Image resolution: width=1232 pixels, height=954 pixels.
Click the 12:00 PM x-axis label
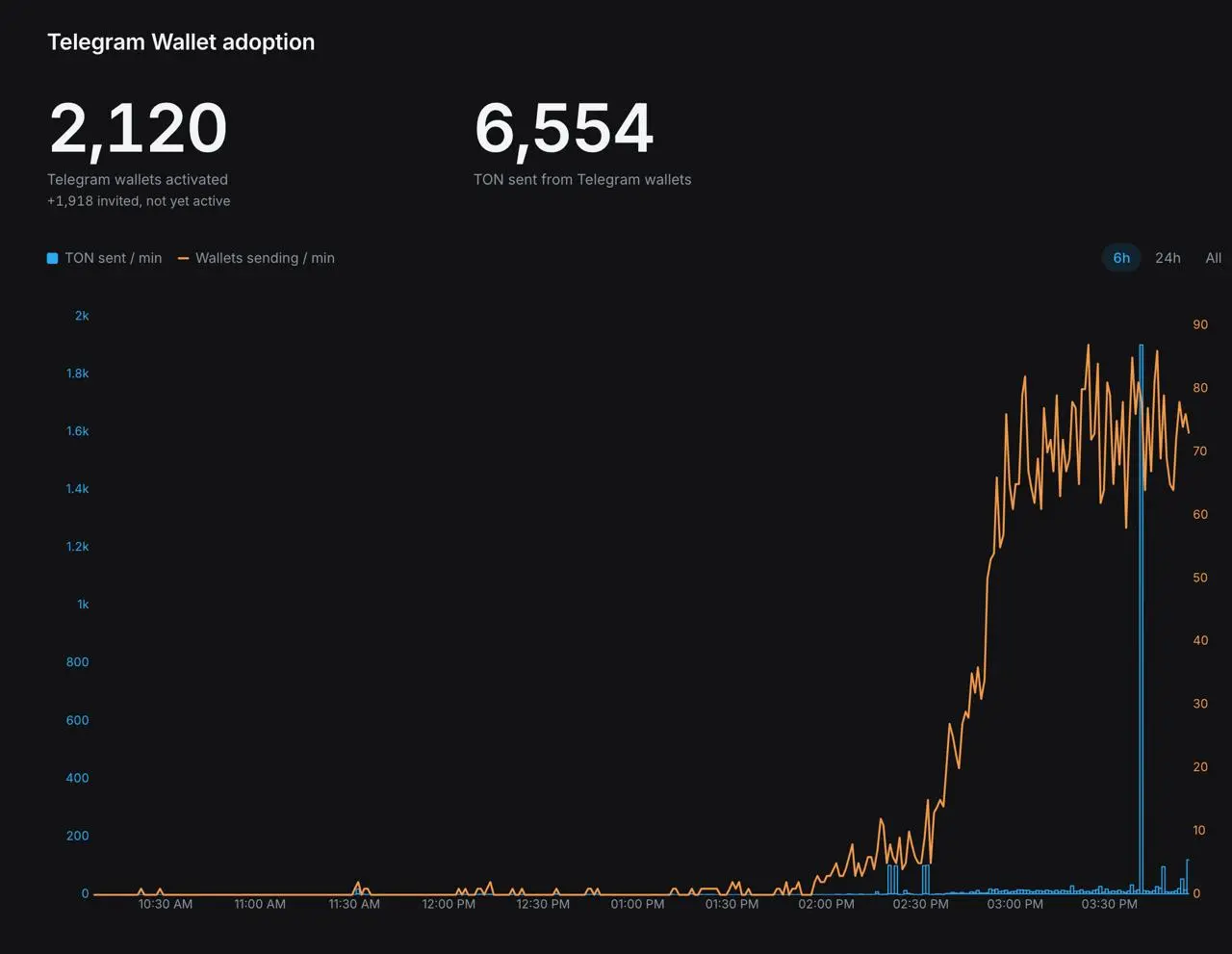click(x=449, y=904)
